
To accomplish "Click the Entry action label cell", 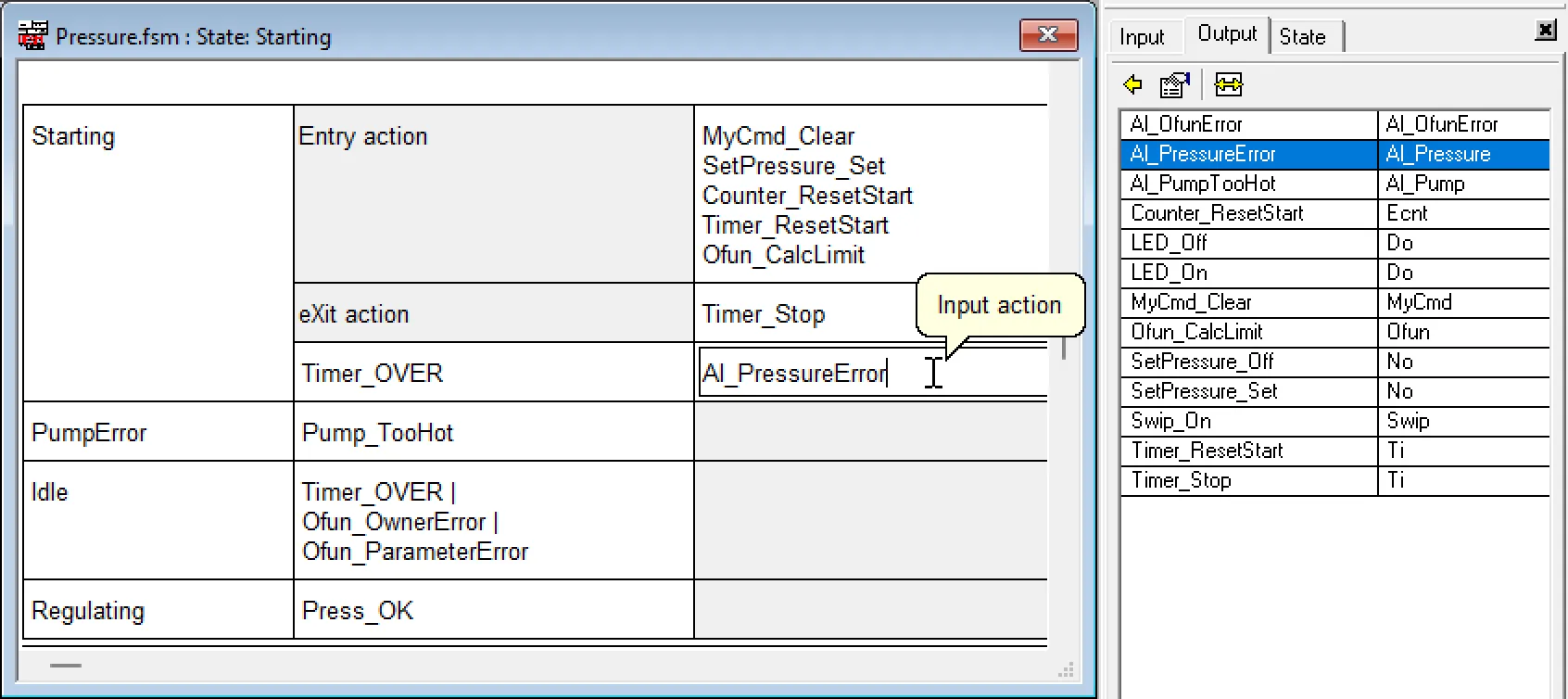I will 494,194.
